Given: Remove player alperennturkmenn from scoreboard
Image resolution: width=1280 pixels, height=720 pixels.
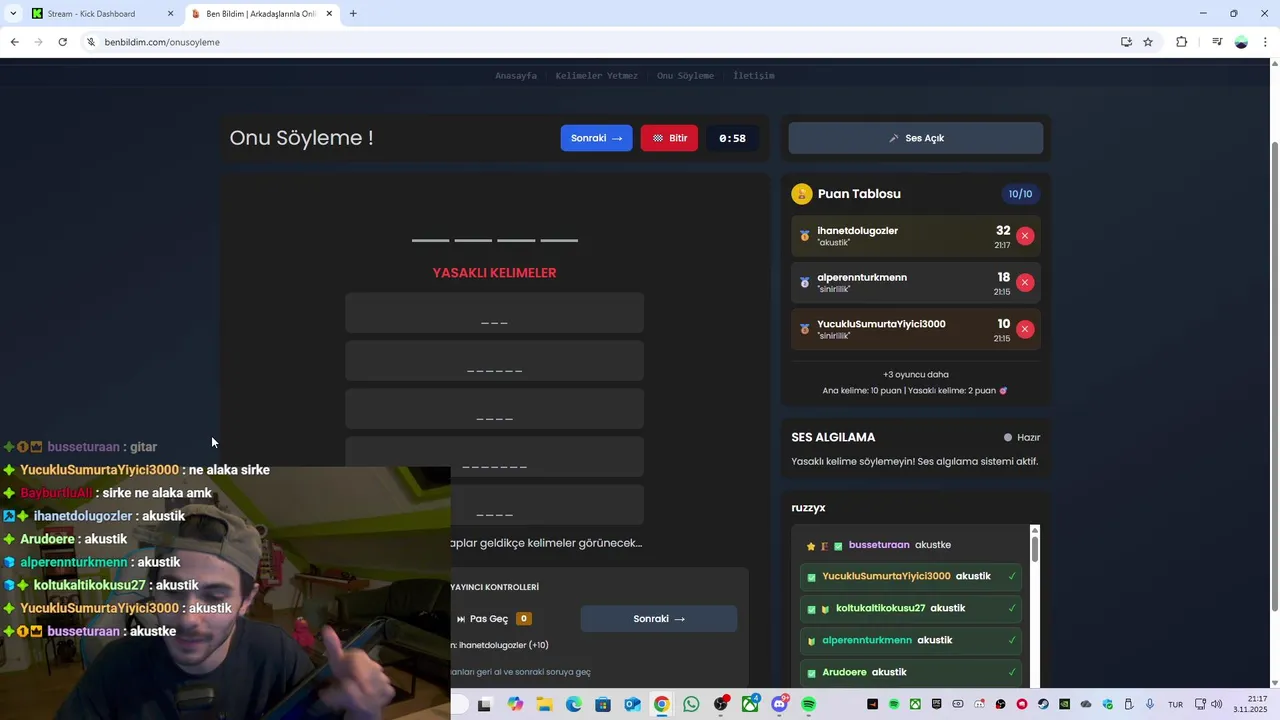Looking at the screenshot, I should 1025,283.
